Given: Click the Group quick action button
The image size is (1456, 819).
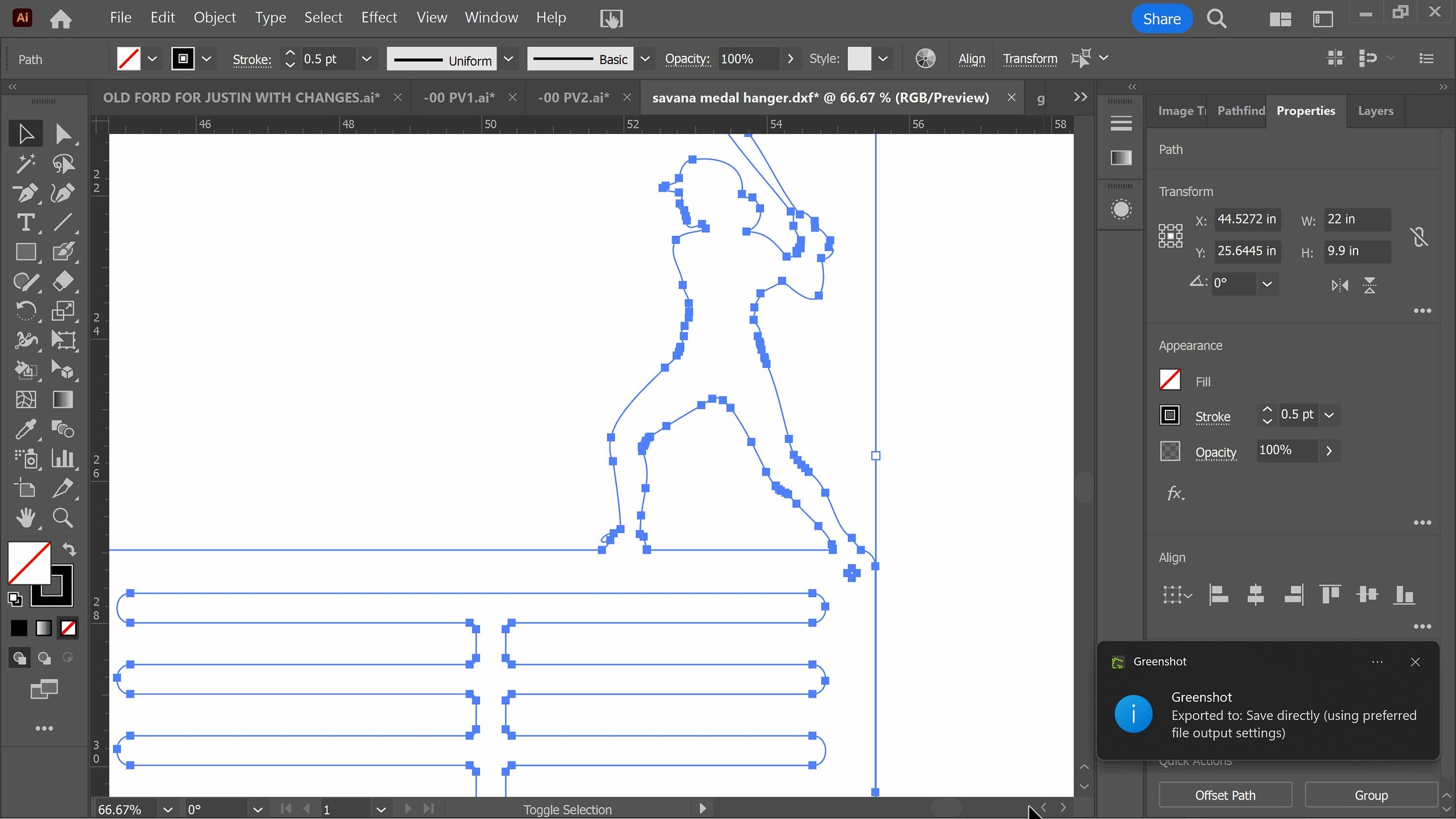Looking at the screenshot, I should click(1371, 795).
